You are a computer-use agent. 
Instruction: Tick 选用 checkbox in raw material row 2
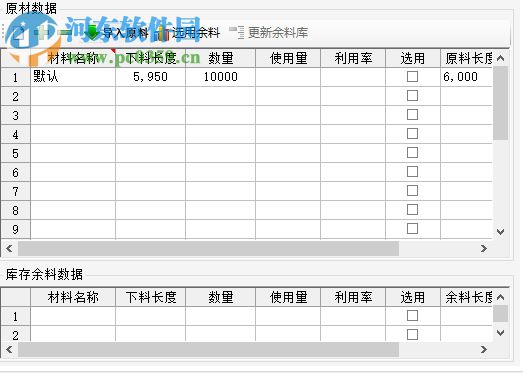(x=412, y=96)
